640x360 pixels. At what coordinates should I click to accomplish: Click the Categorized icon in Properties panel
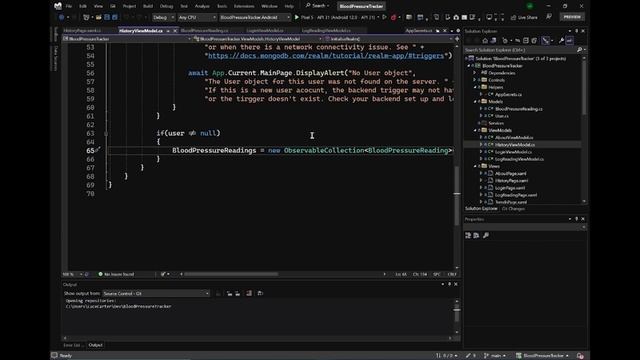(468, 236)
